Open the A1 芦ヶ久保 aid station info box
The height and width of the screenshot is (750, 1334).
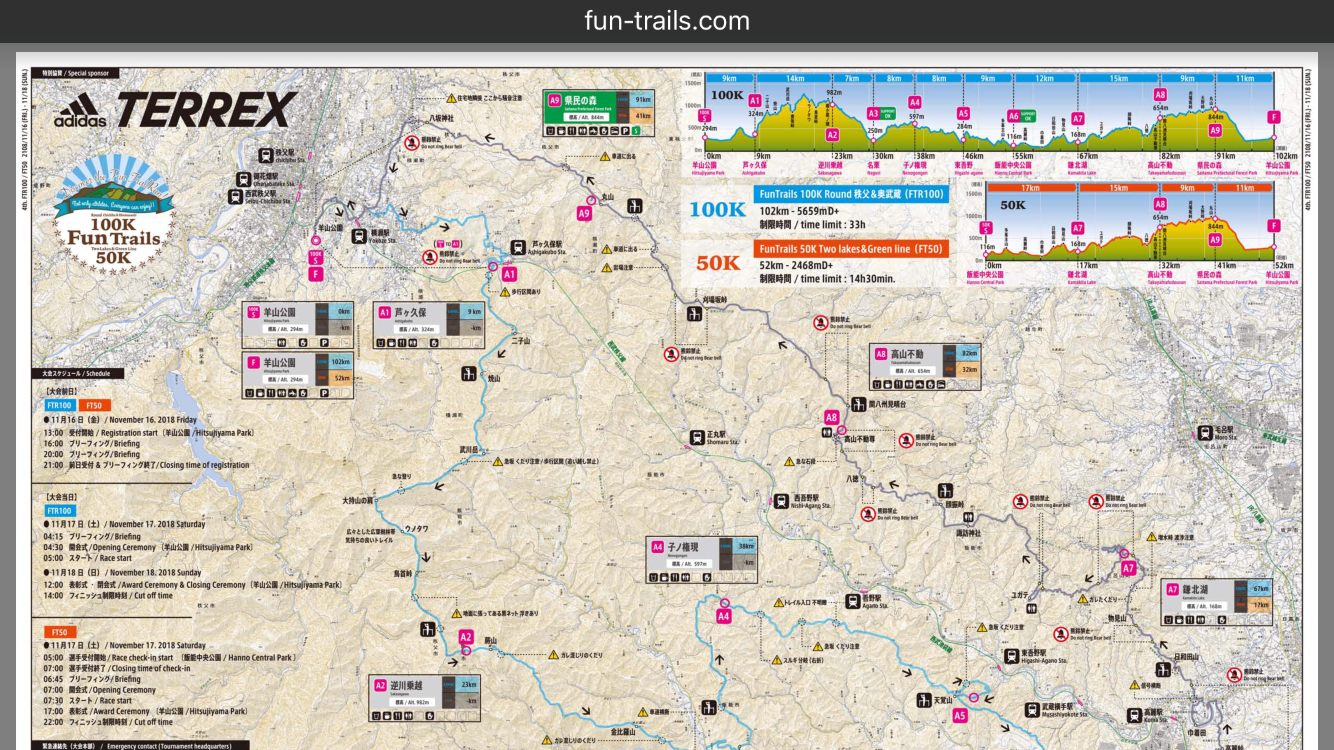[x=429, y=325]
